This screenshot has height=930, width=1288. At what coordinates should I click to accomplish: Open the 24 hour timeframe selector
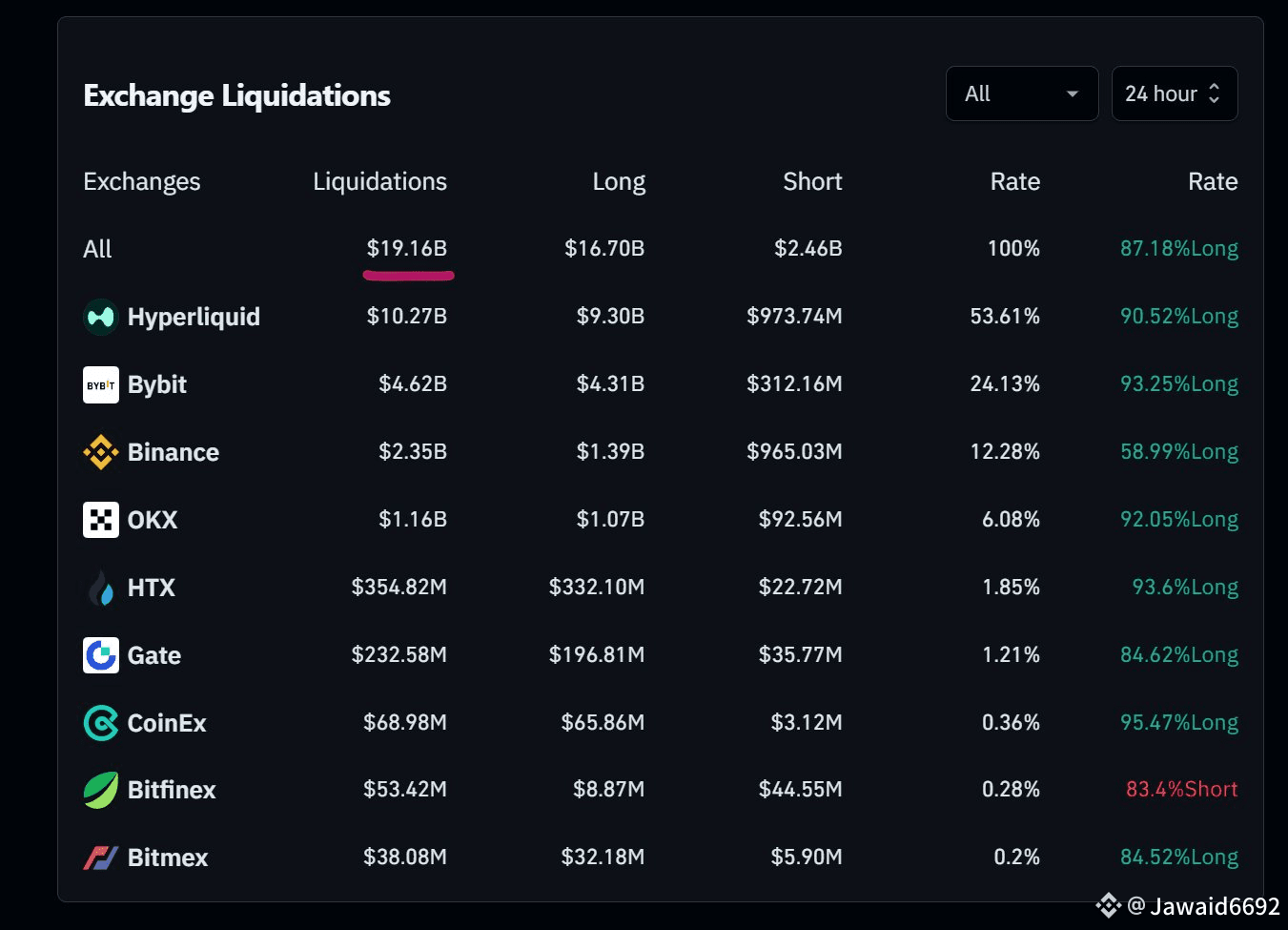click(1161, 93)
